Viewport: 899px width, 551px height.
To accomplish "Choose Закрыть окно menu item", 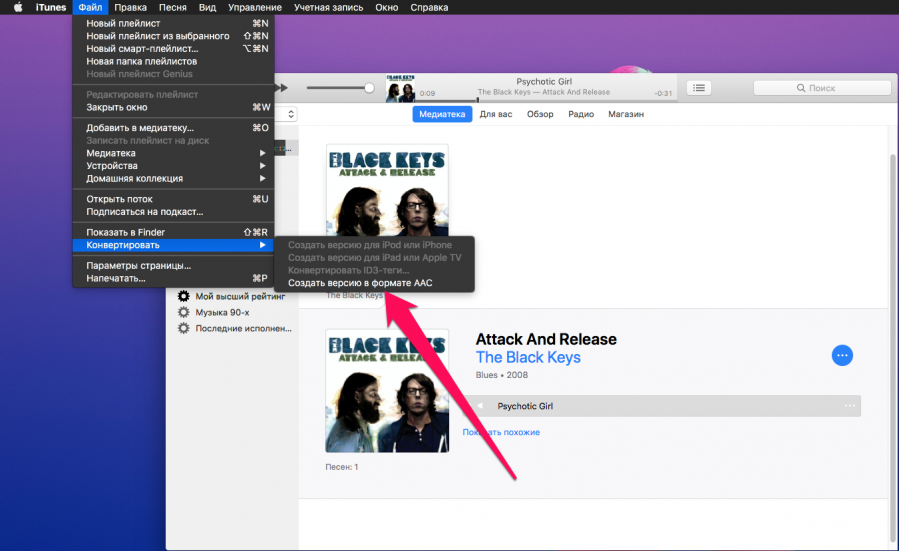I will [x=173, y=107].
